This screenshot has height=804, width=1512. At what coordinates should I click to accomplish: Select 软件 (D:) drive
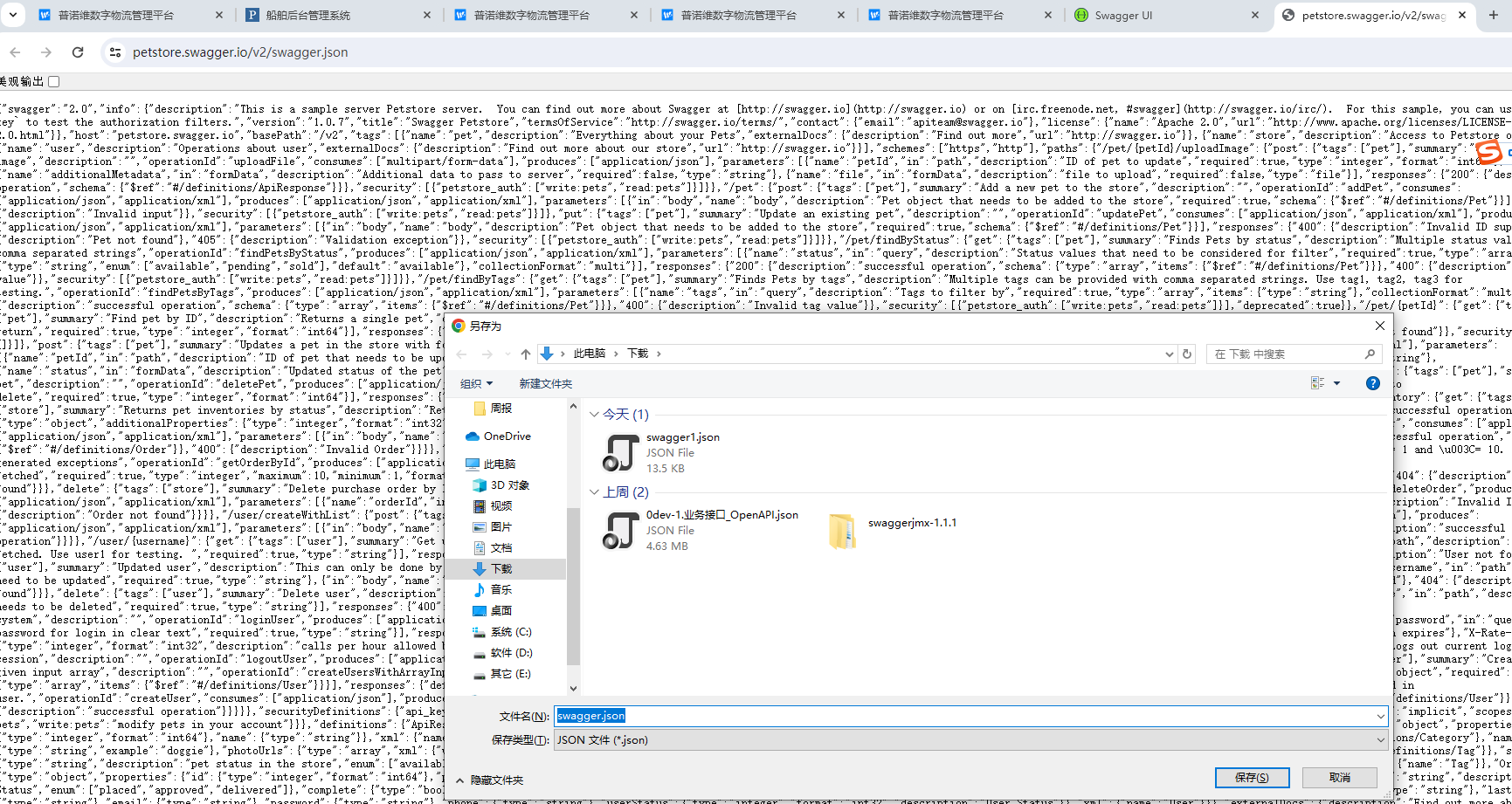[x=510, y=653]
